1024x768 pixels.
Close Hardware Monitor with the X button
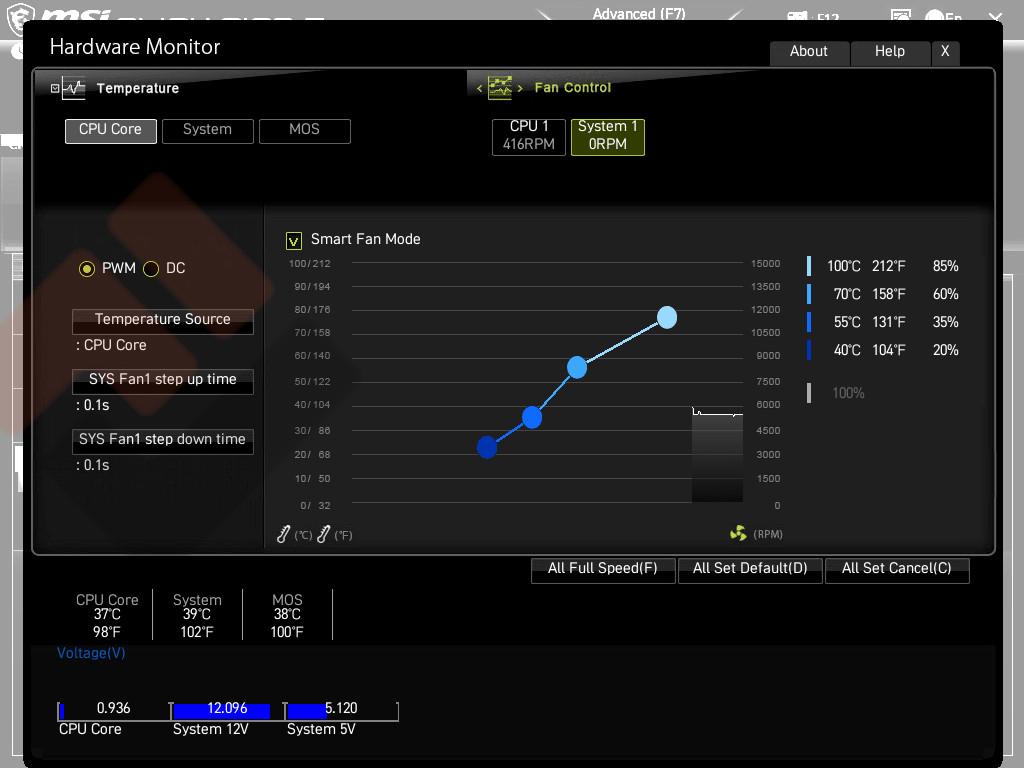(x=944, y=52)
